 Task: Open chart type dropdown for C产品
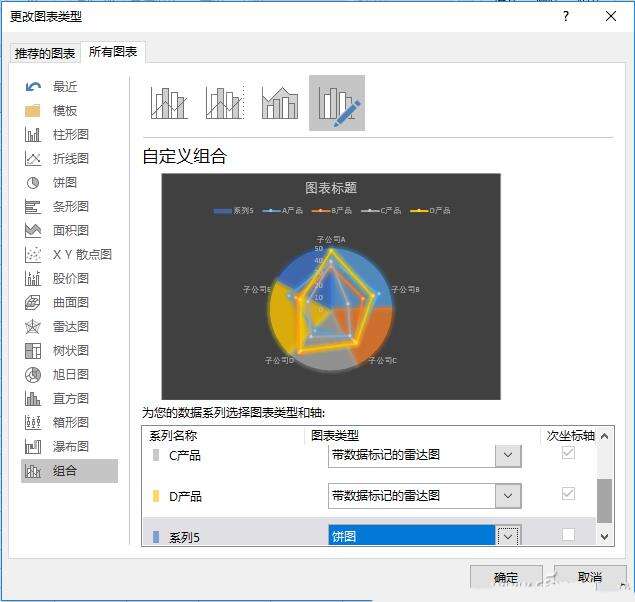[508, 456]
